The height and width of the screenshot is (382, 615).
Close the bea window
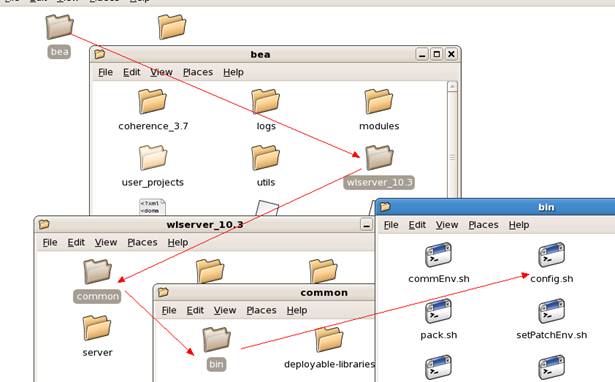(451, 54)
